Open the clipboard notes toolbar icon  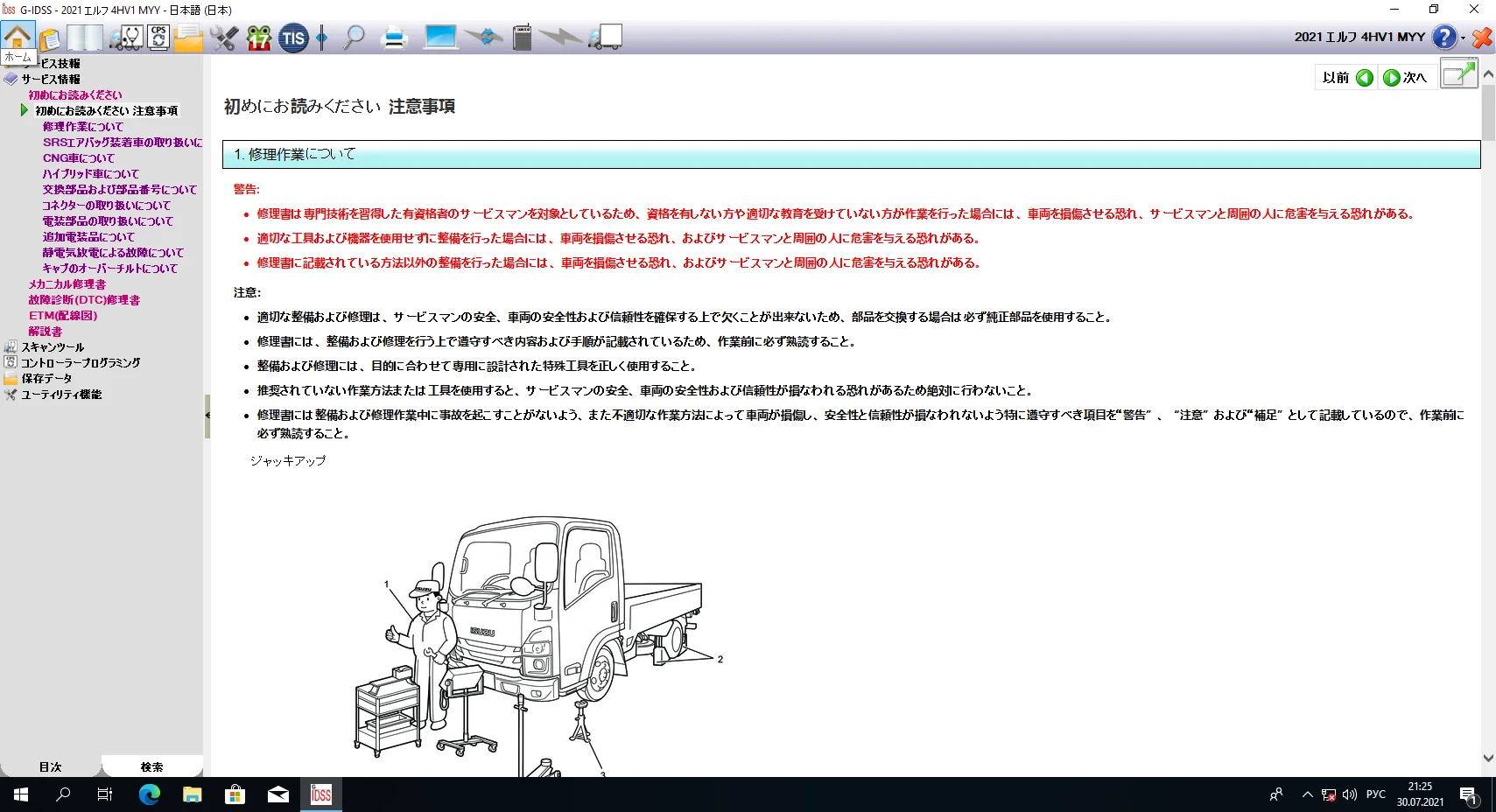pos(50,38)
